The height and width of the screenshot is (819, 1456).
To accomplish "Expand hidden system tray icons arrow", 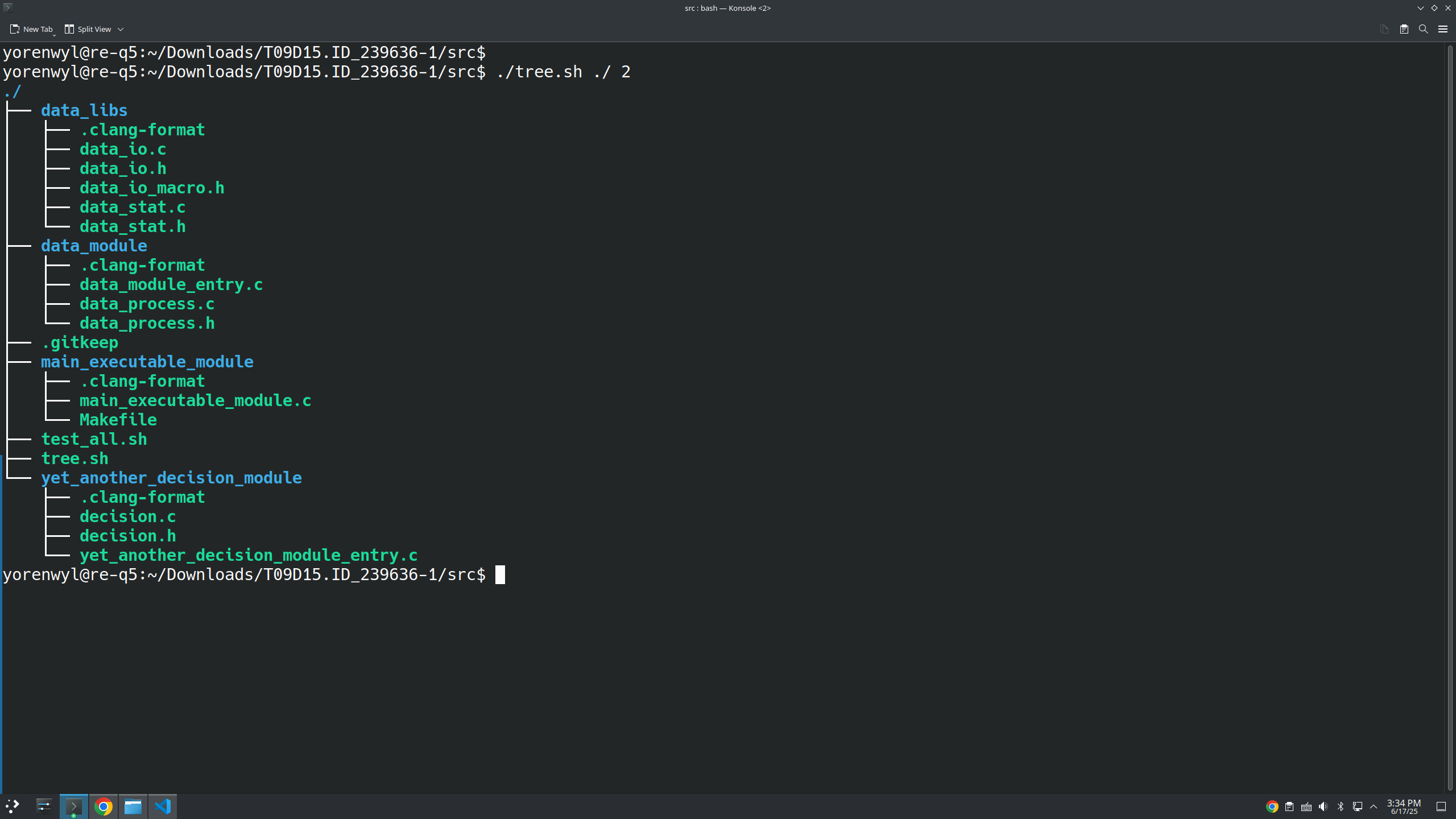I will point(1374,806).
